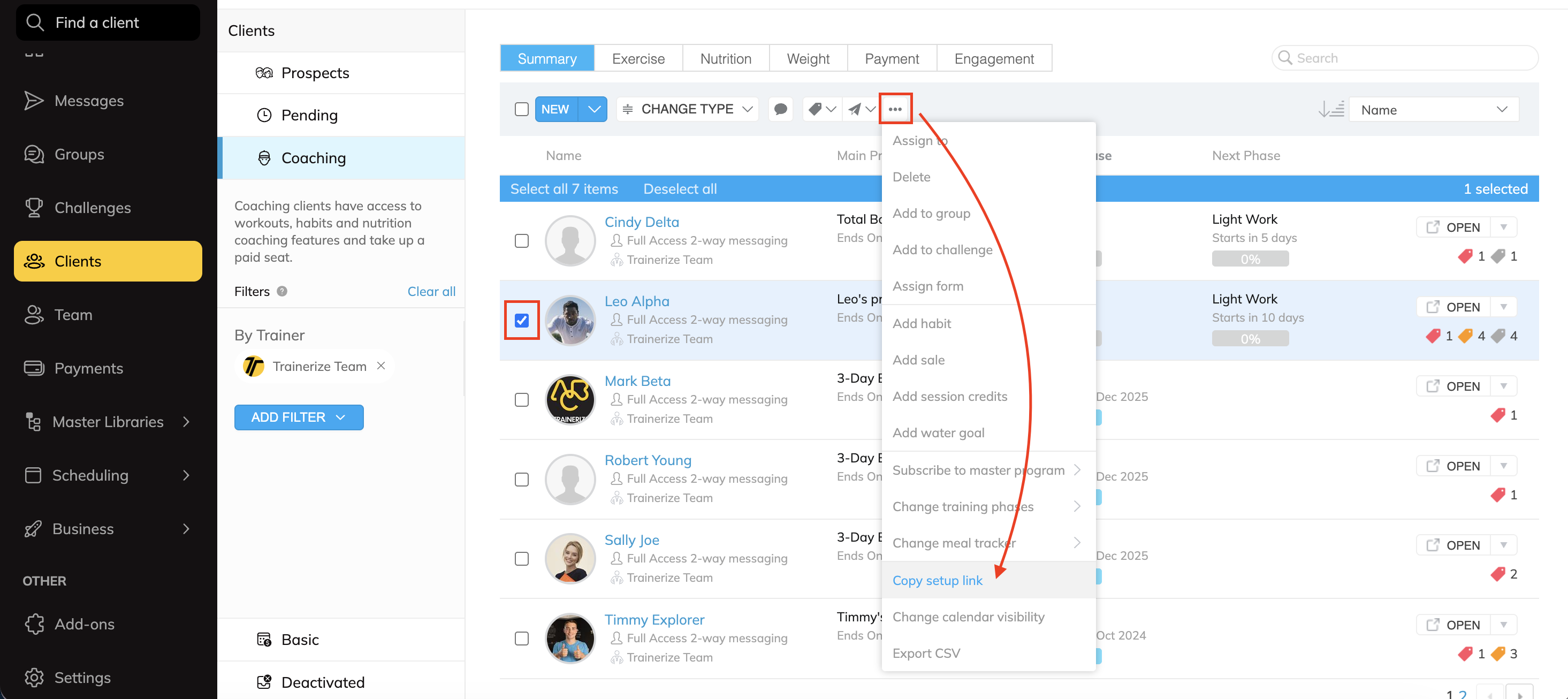Viewport: 1568px width, 699px height.
Task: Expand the ADD FILTER dropdown
Action: coord(299,417)
